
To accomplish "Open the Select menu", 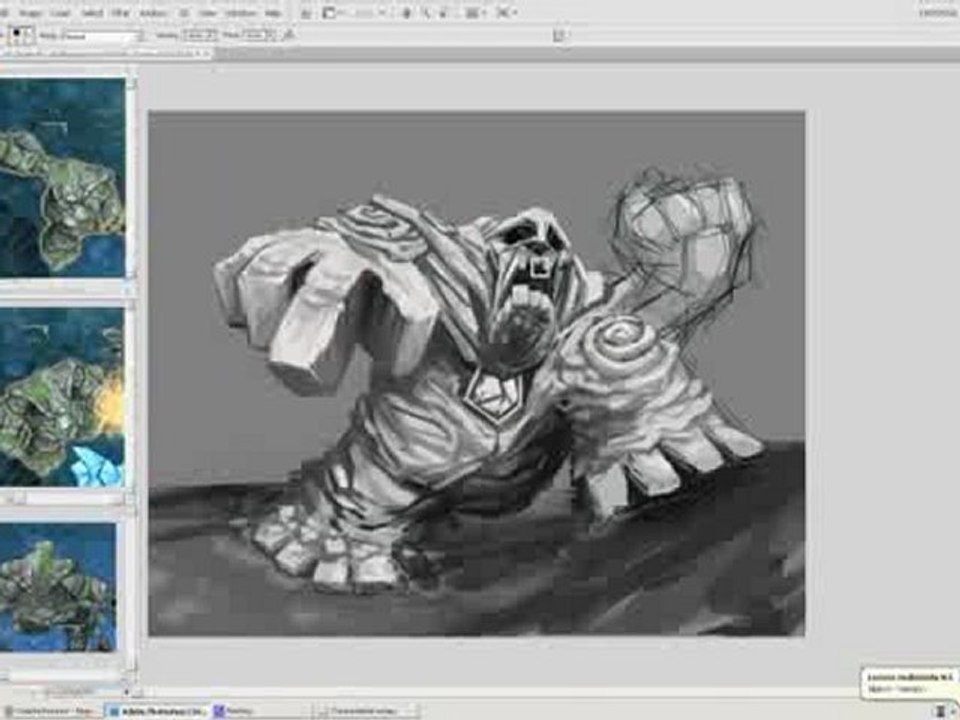I will tap(92, 13).
